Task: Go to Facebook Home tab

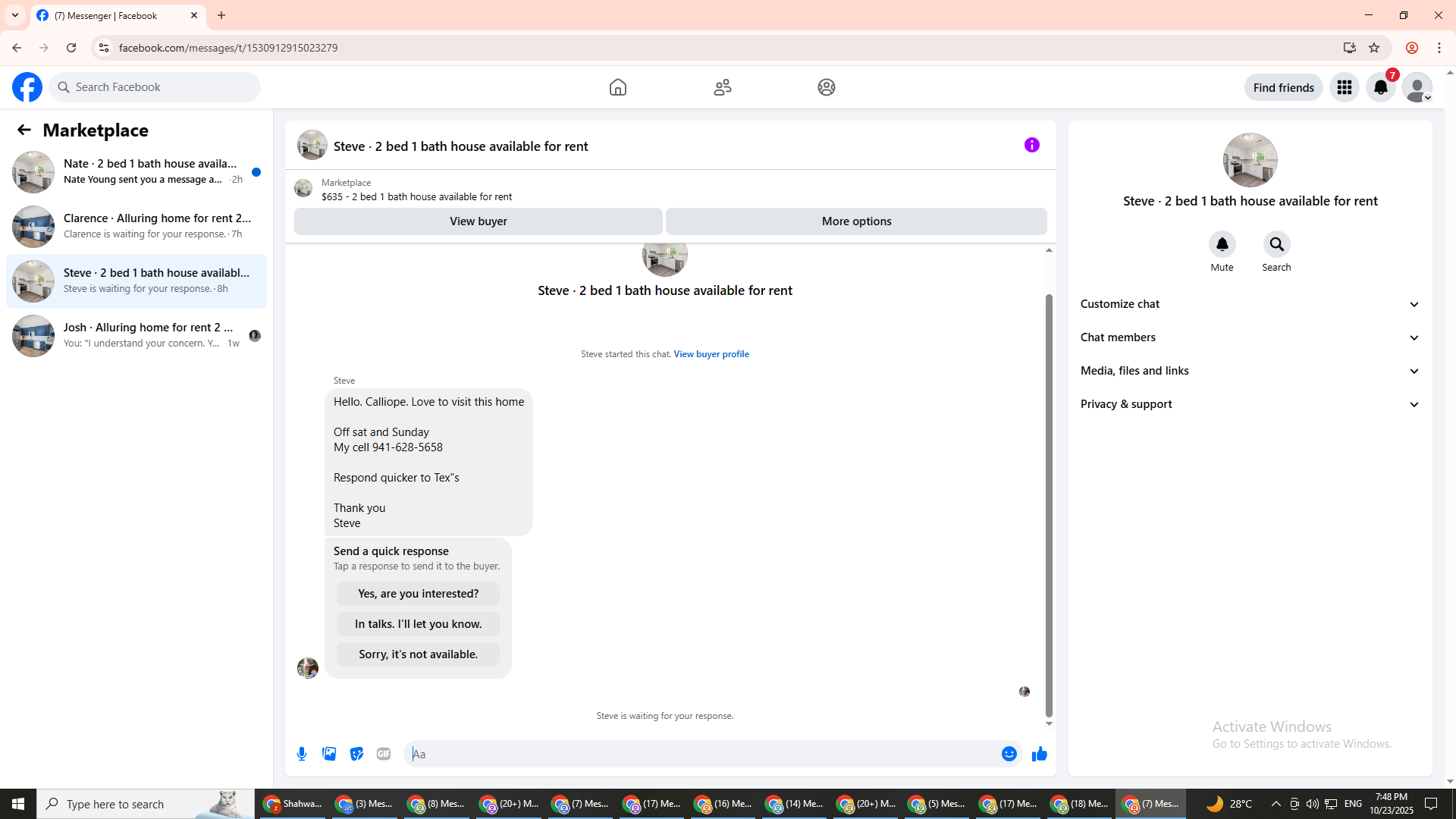Action: [617, 88]
